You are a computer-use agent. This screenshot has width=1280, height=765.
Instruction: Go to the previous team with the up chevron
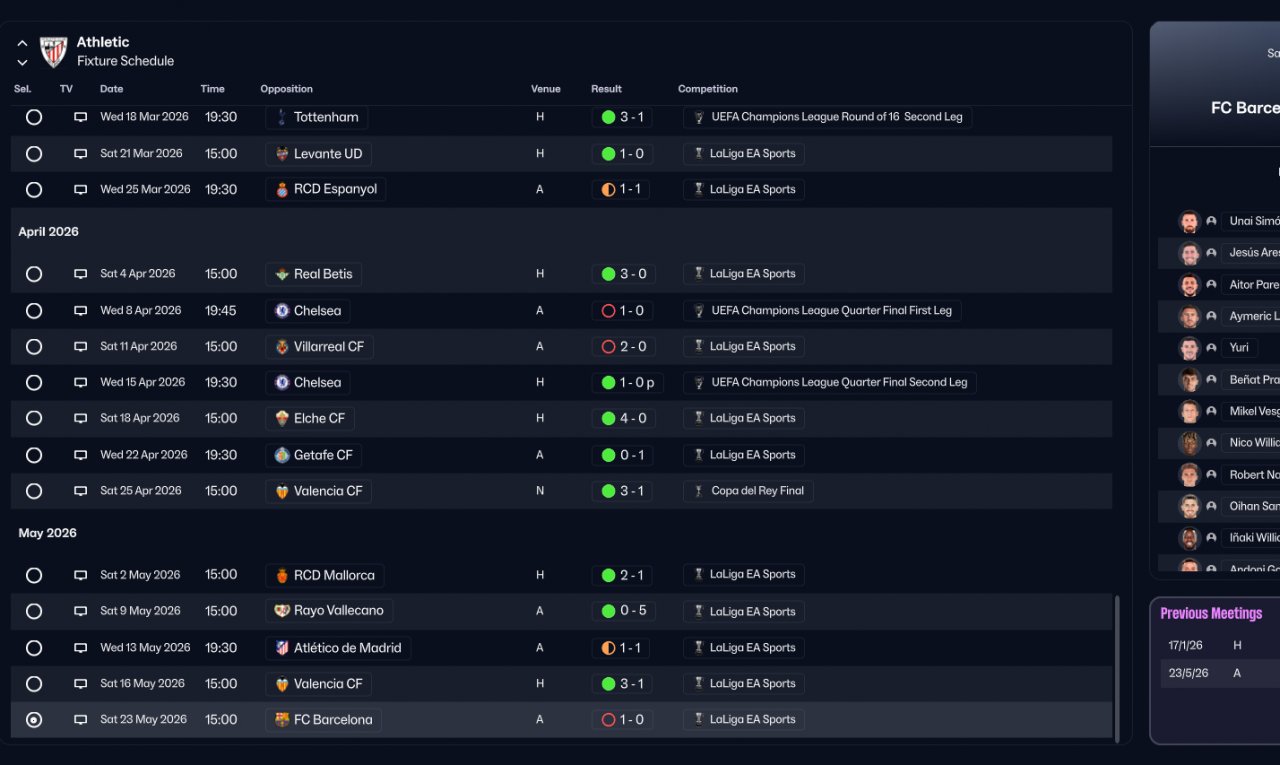point(22,43)
